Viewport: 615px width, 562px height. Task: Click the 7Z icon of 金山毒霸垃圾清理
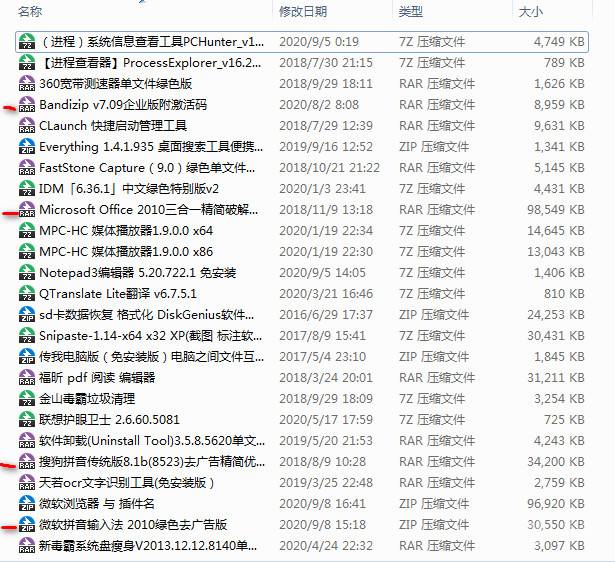coord(27,399)
